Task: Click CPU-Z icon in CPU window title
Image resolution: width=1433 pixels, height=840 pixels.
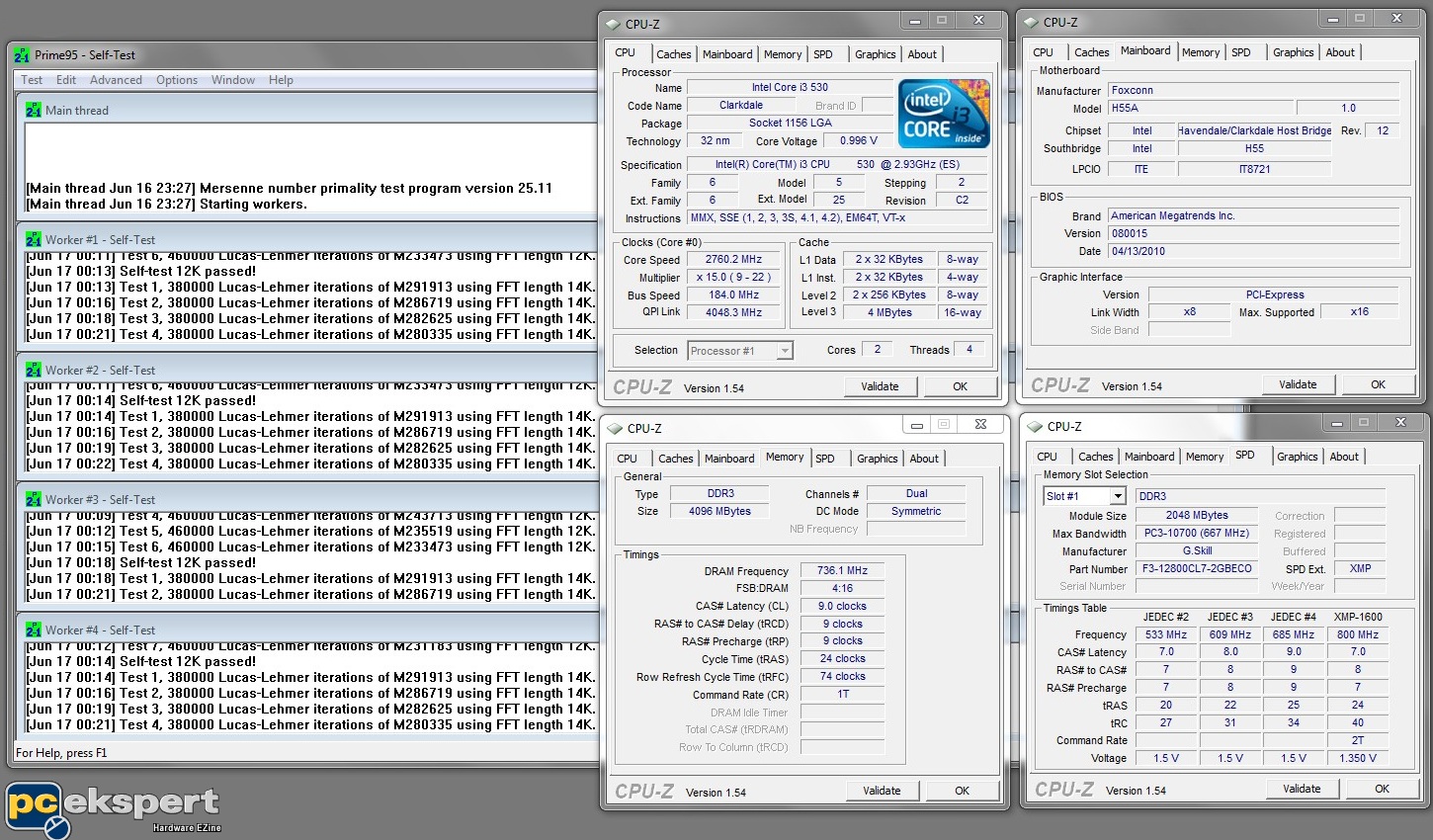Action: (613, 24)
